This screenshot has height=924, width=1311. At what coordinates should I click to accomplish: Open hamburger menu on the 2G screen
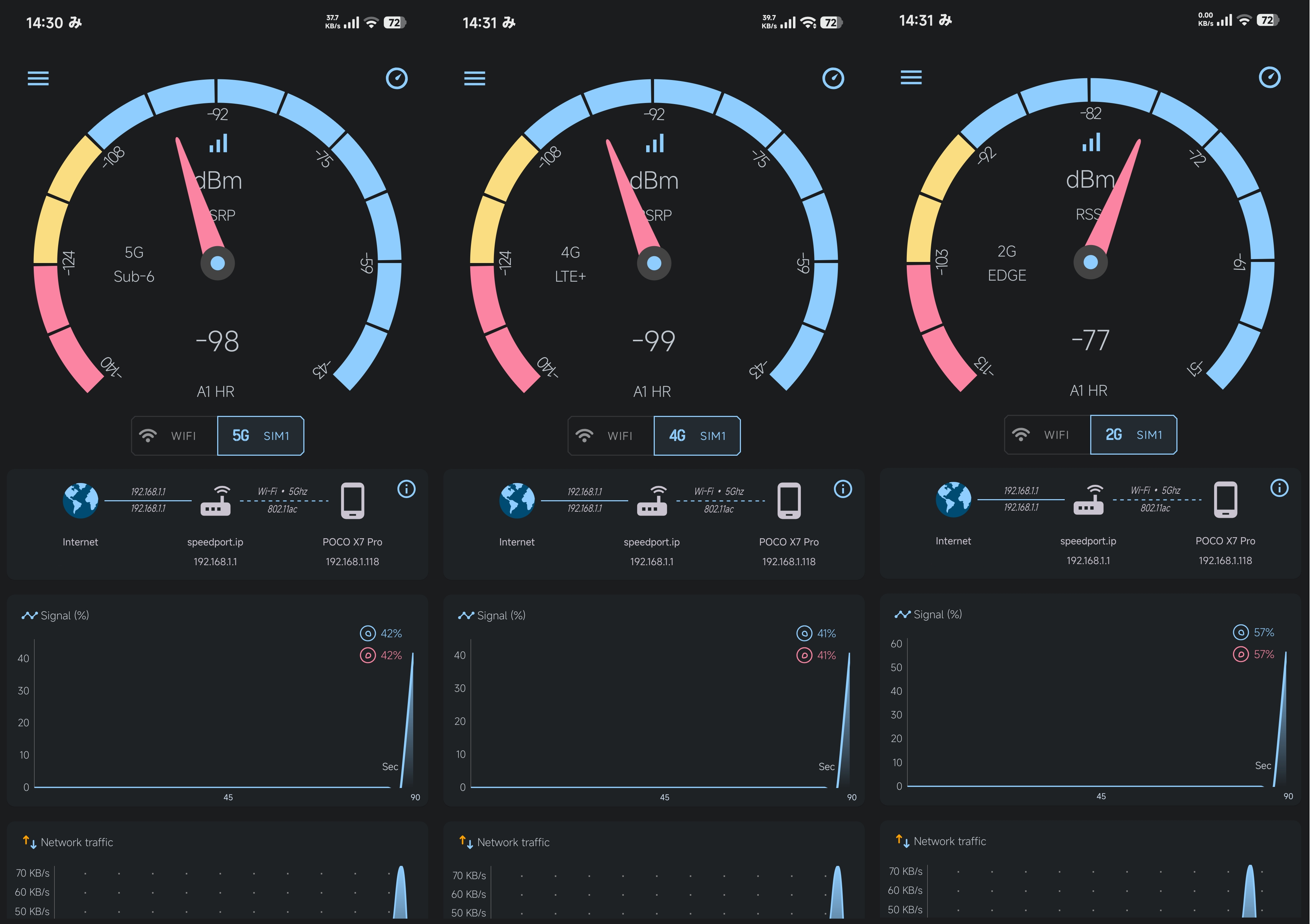[911, 77]
